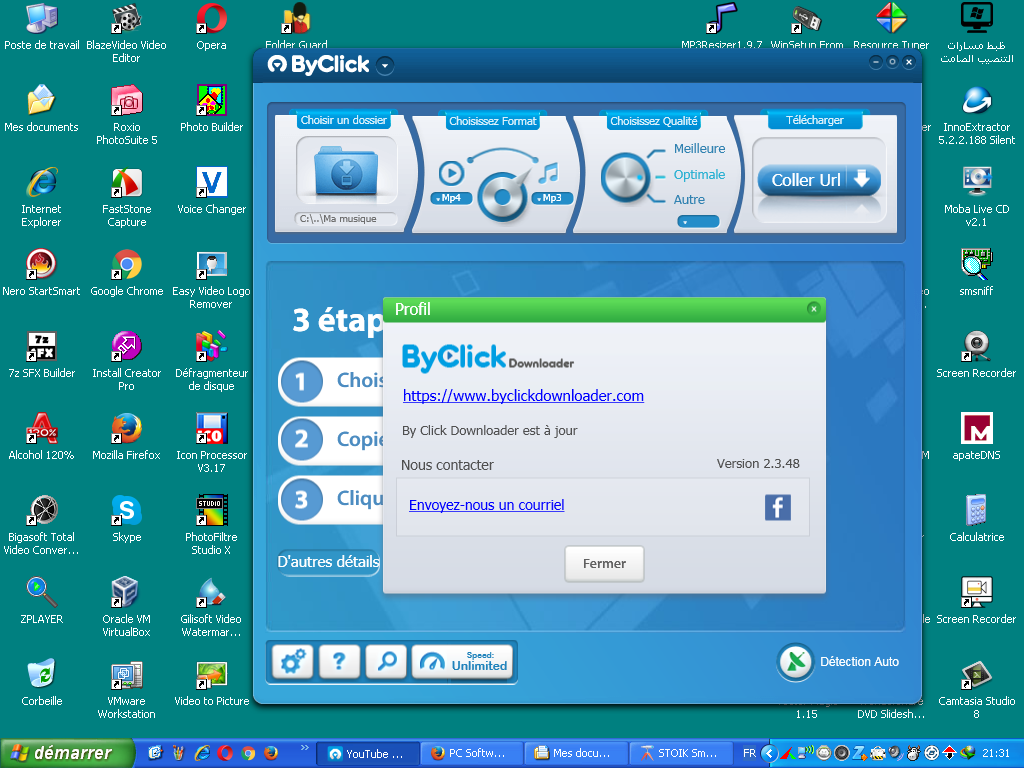Open the Facebook icon in Profil dialog
The width and height of the screenshot is (1024, 768).
778,507
